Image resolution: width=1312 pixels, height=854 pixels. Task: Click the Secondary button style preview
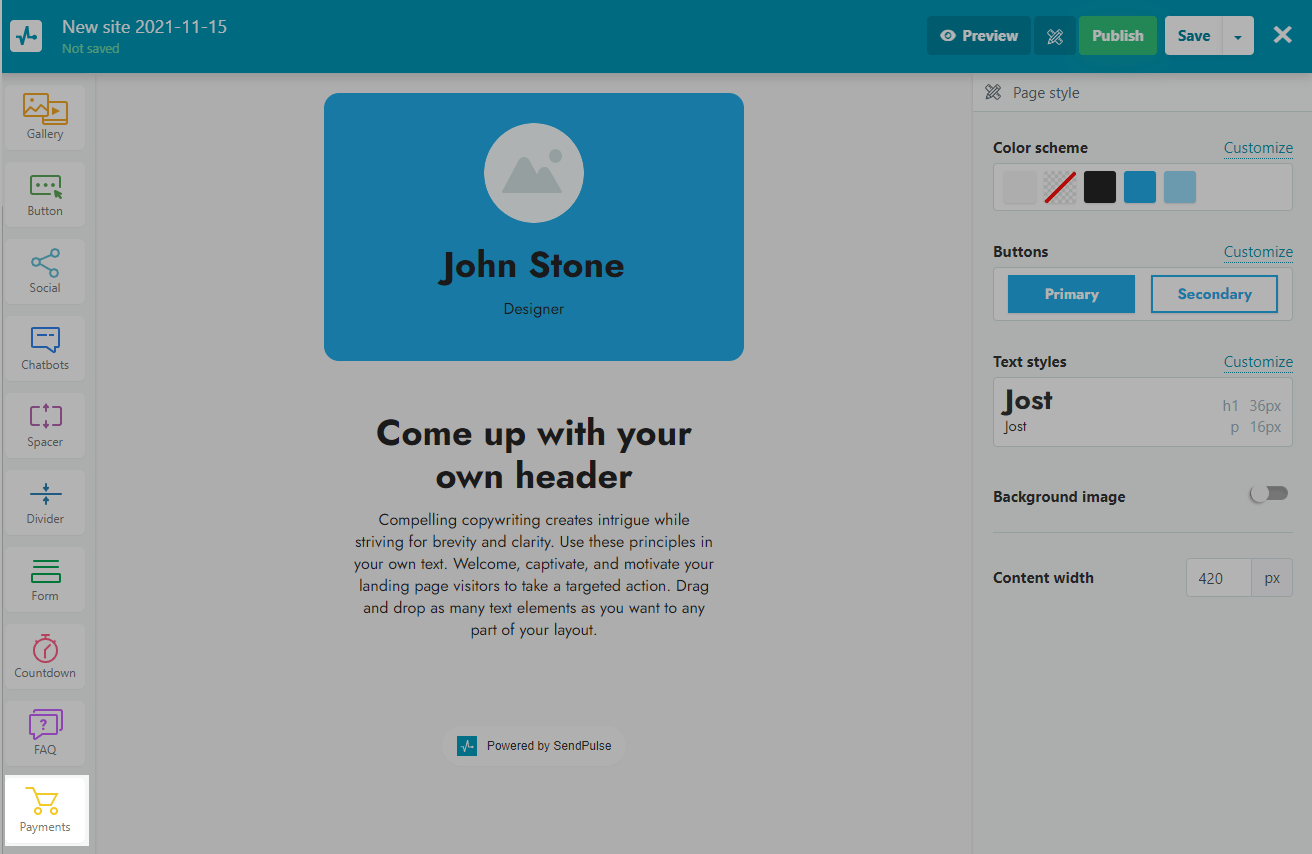click(x=1215, y=294)
